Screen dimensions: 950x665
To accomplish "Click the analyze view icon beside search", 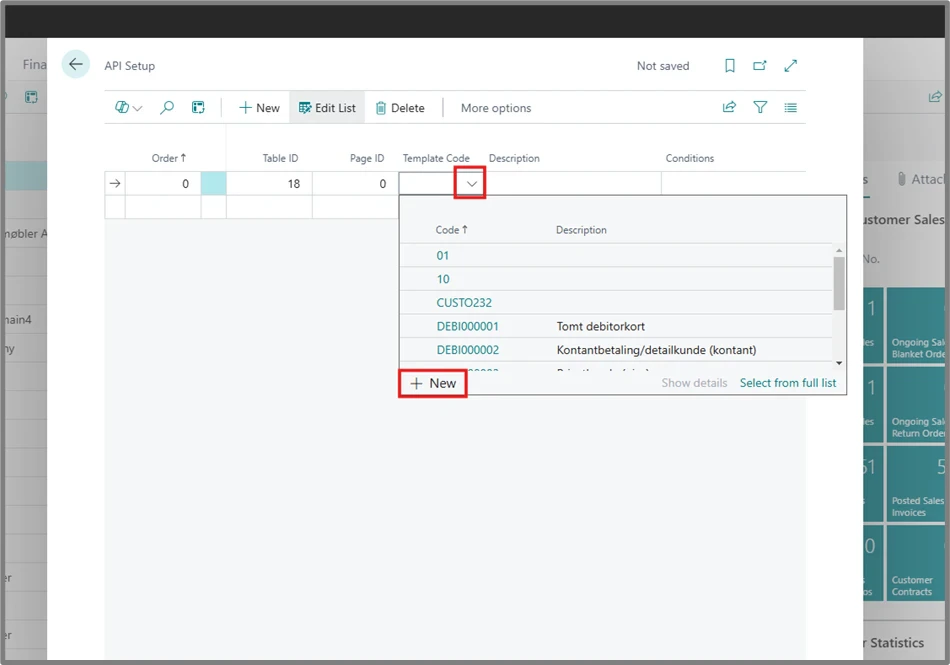I will (198, 108).
